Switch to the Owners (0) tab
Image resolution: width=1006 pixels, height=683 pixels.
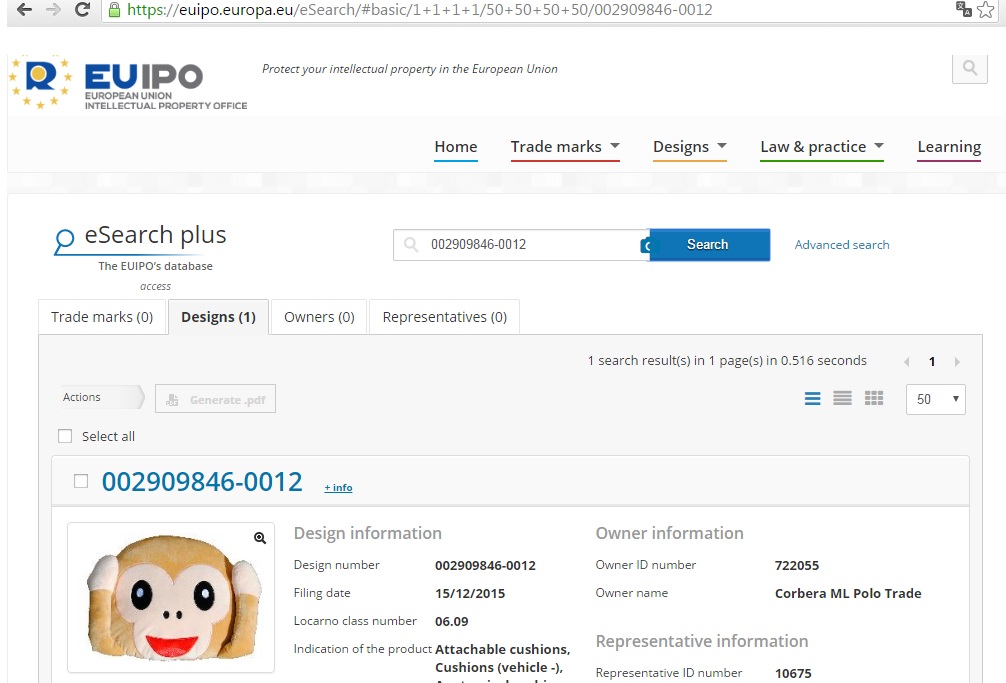319,317
